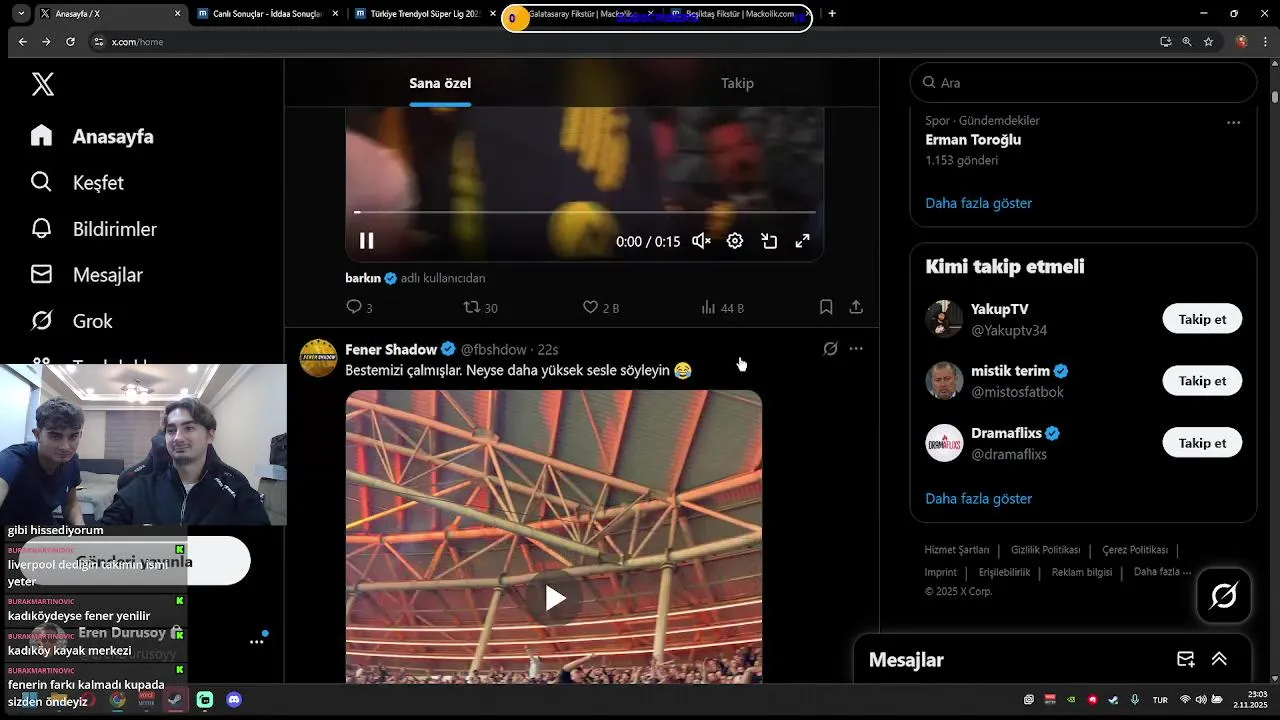Screen dimensions: 1280x720
Task: Pause the playing video
Action: click(x=367, y=241)
